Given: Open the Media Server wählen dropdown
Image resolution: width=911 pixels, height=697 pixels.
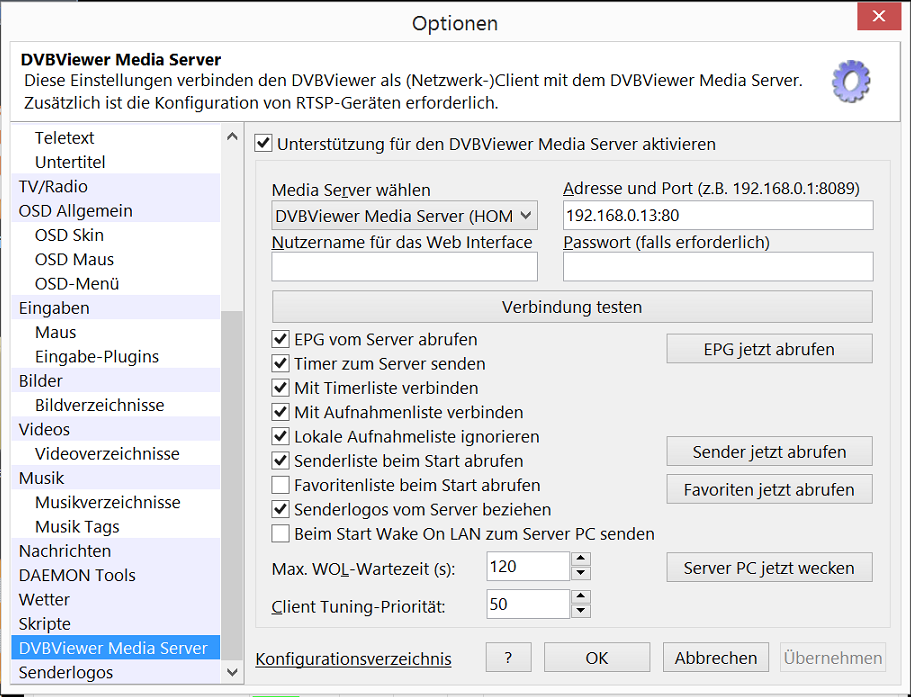Looking at the screenshot, I should click(404, 216).
